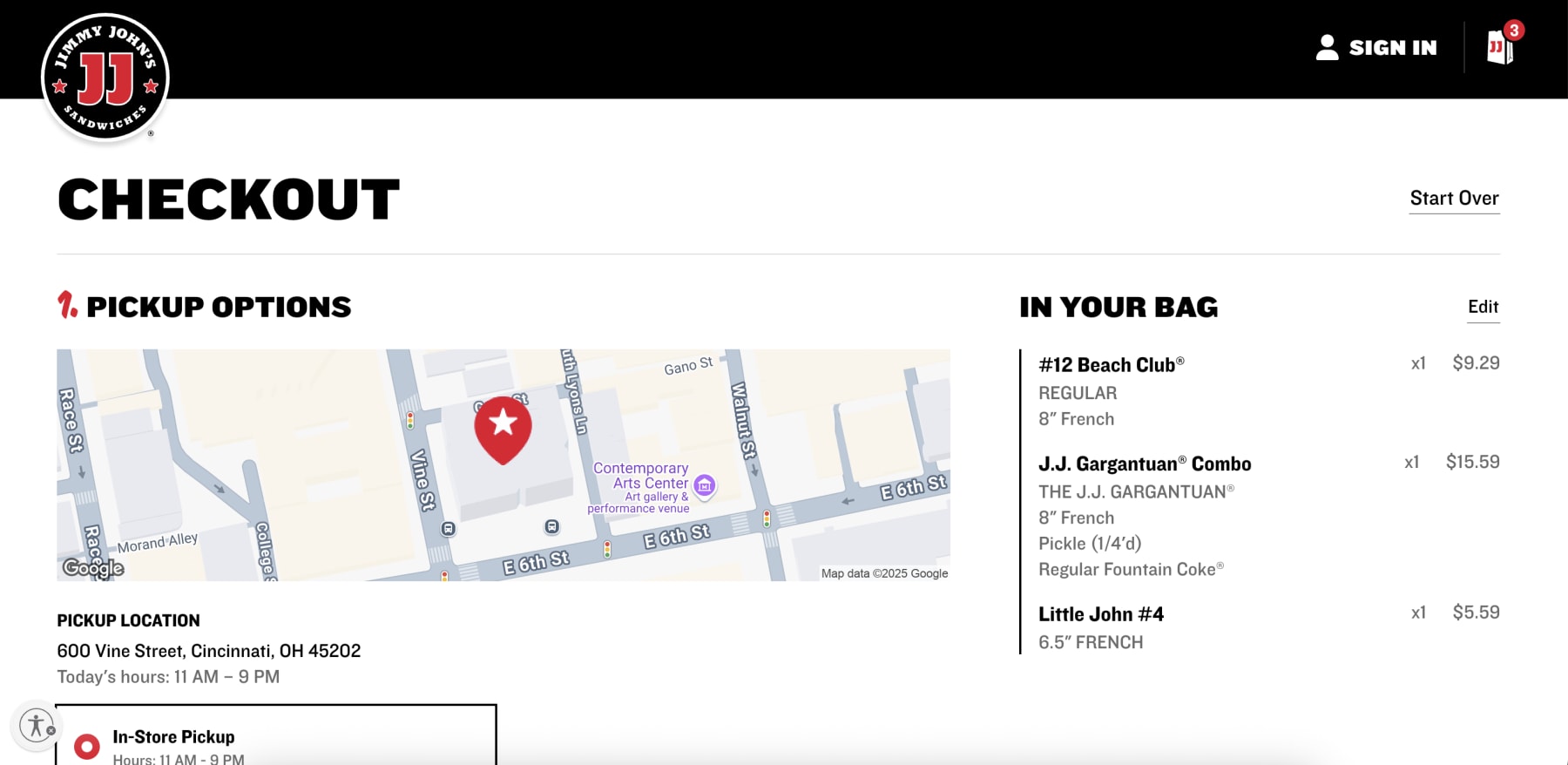1568x765 pixels.
Task: Click the transit stop icon above E 6th St
Action: 551,526
